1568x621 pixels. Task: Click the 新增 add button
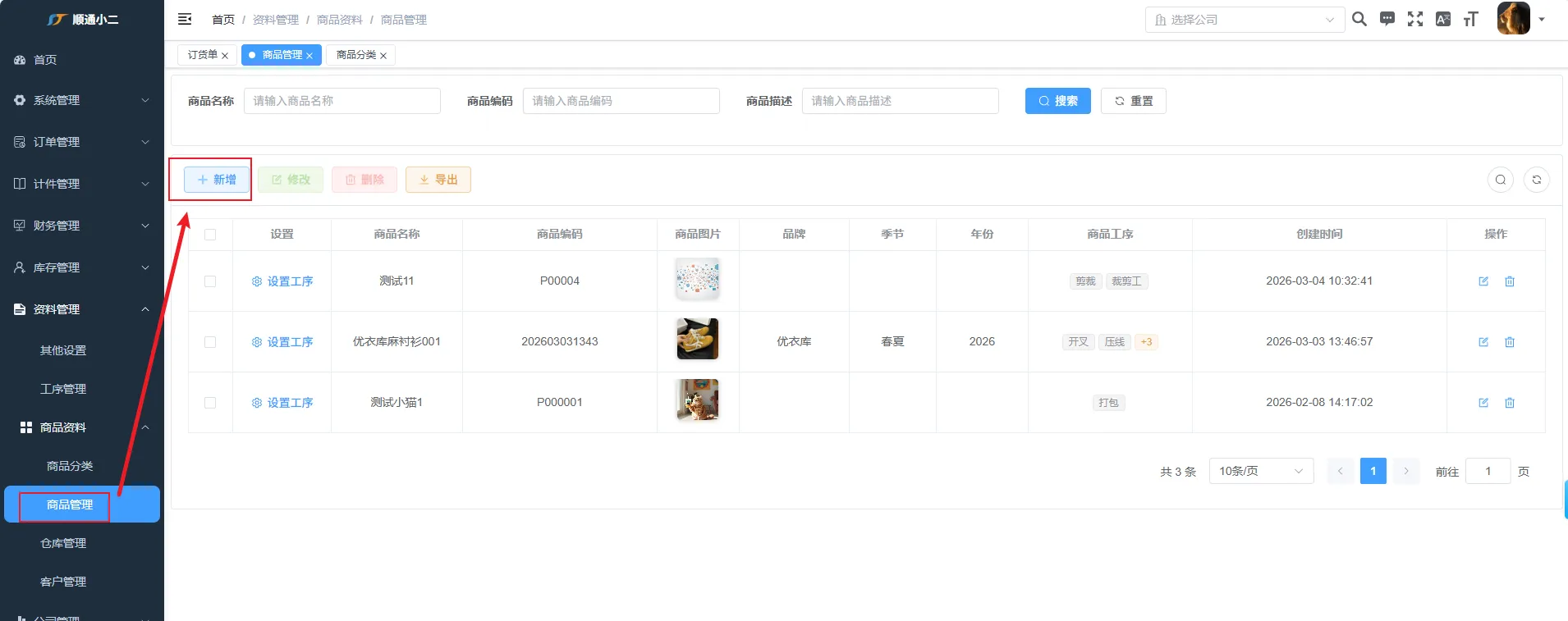point(217,180)
